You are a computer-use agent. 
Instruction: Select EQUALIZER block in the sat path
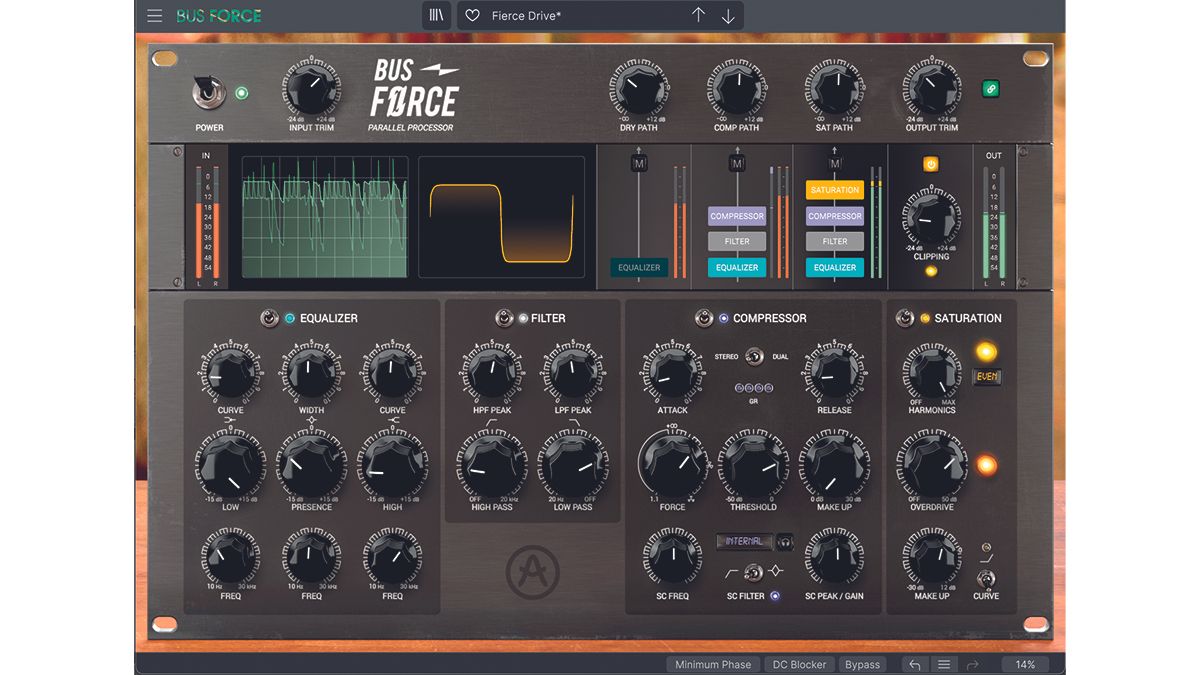[x=835, y=267]
